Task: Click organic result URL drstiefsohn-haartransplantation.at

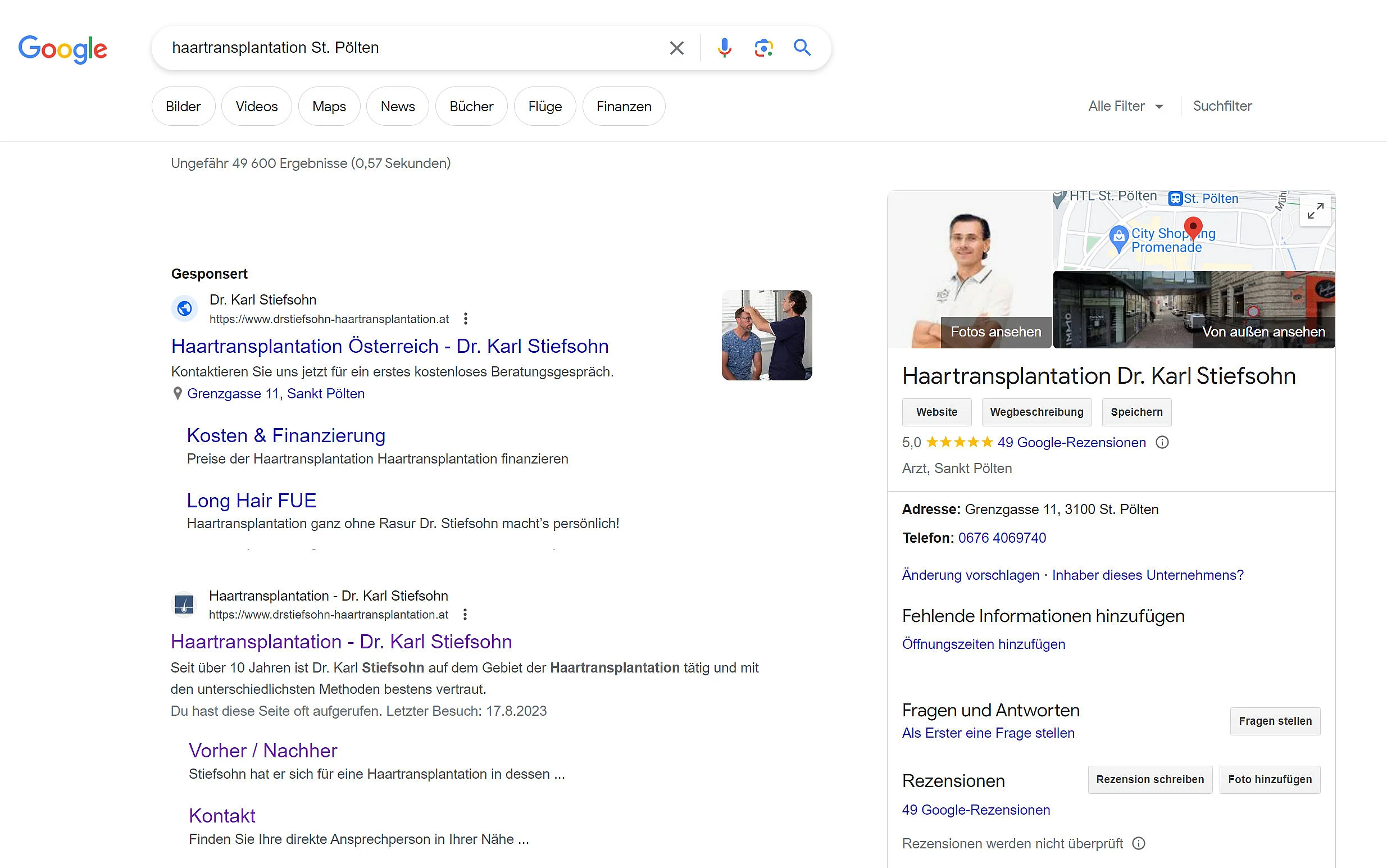Action: 328,615
